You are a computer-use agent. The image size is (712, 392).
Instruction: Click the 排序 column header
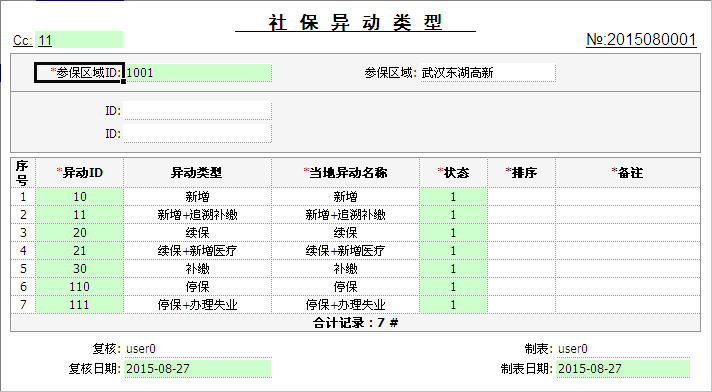[x=521, y=173]
